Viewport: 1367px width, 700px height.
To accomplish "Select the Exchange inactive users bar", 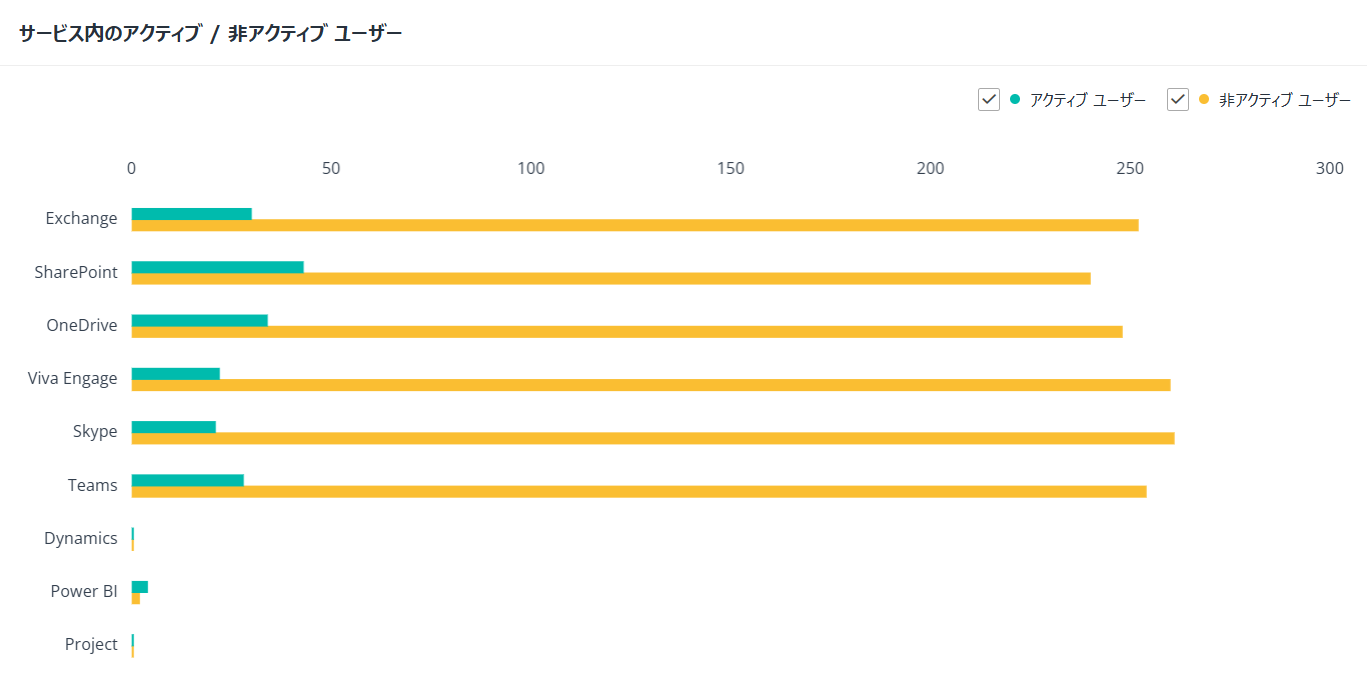I will point(635,225).
